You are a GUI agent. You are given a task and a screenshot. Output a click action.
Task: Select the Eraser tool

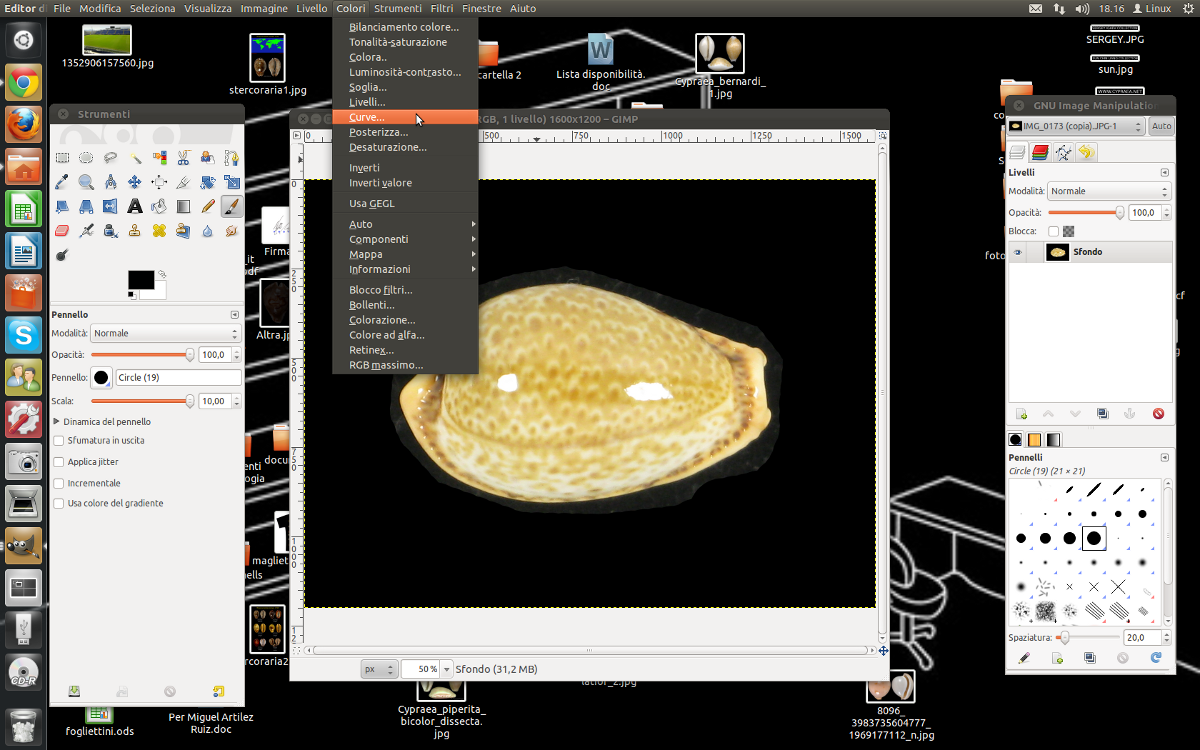[x=62, y=231]
